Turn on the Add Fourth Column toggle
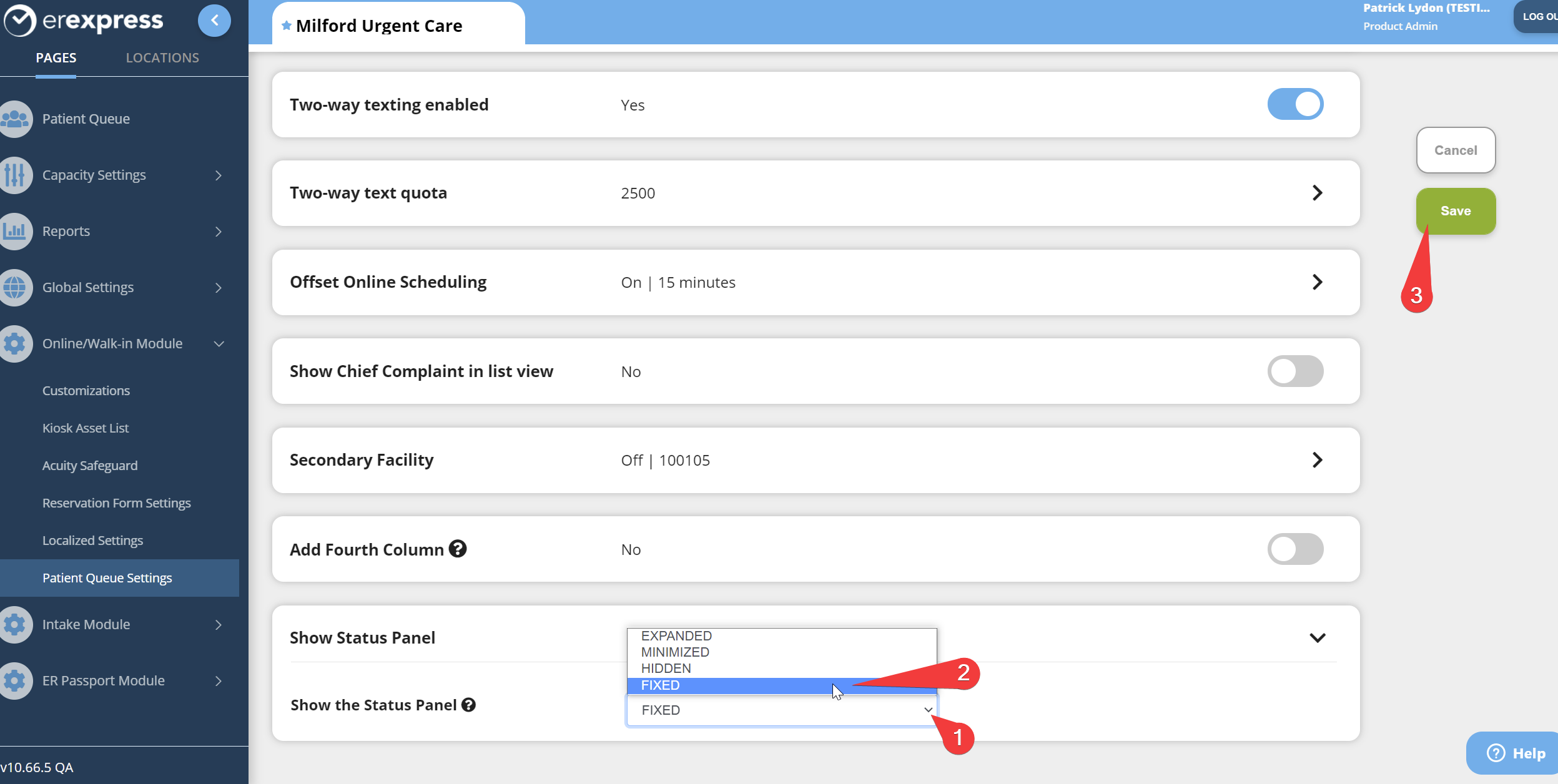Viewport: 1558px width, 784px height. point(1295,549)
